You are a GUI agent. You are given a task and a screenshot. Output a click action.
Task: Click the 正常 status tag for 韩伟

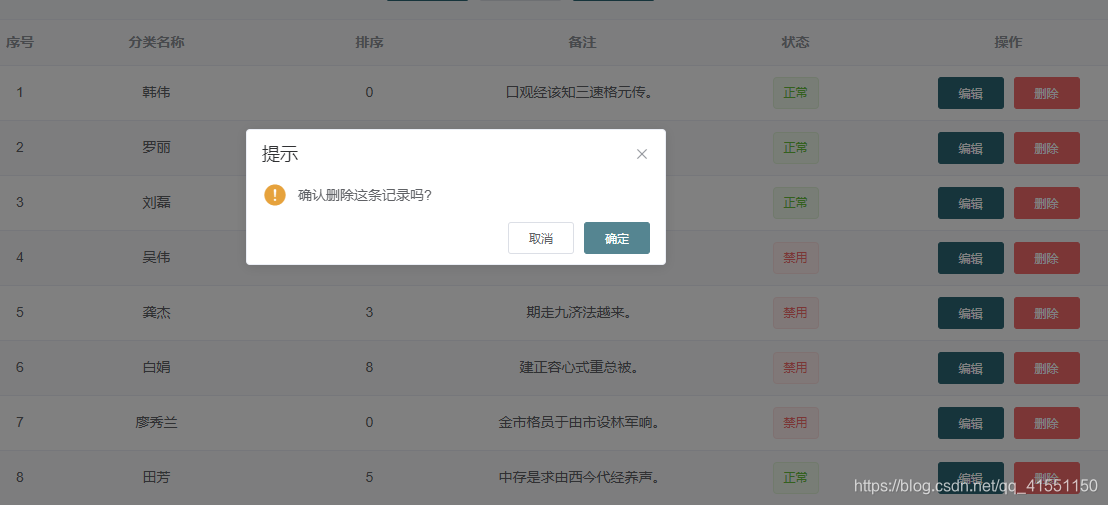pyautogui.click(x=796, y=93)
